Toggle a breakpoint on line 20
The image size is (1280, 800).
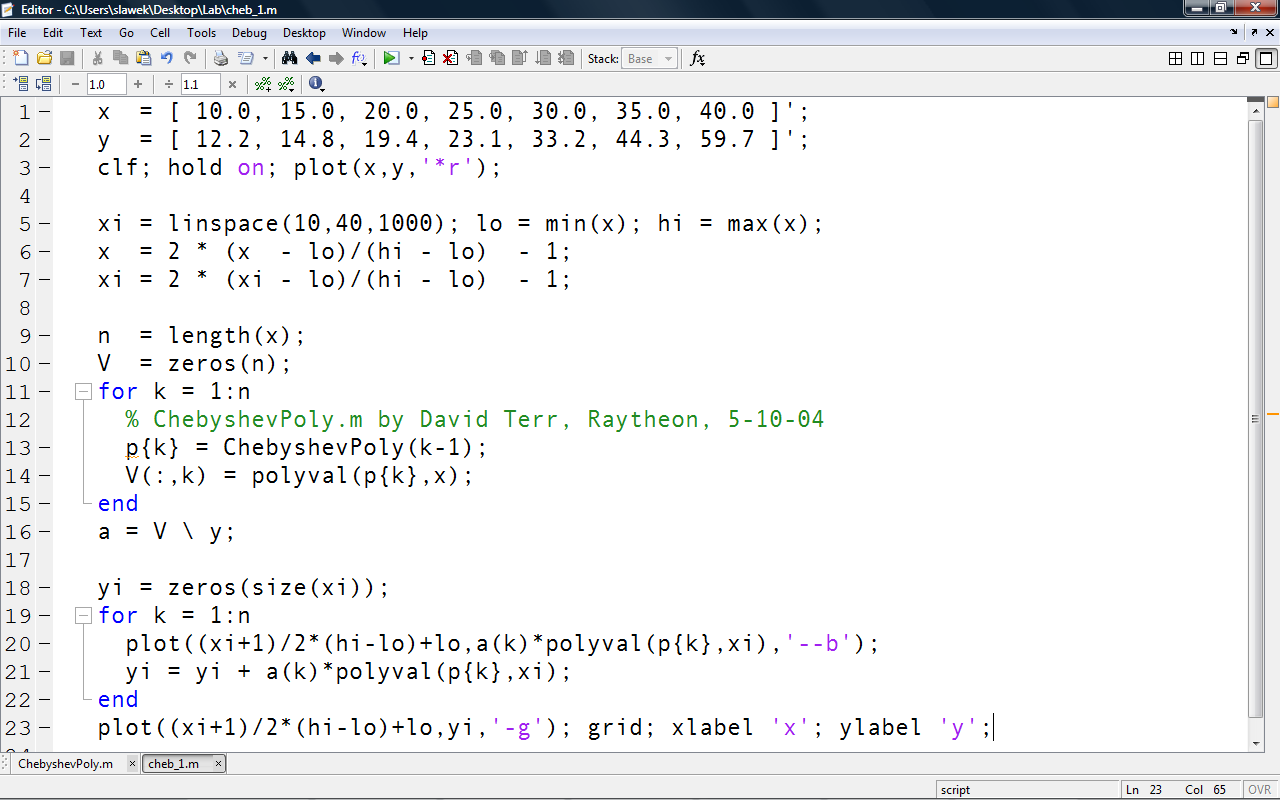(x=44, y=643)
